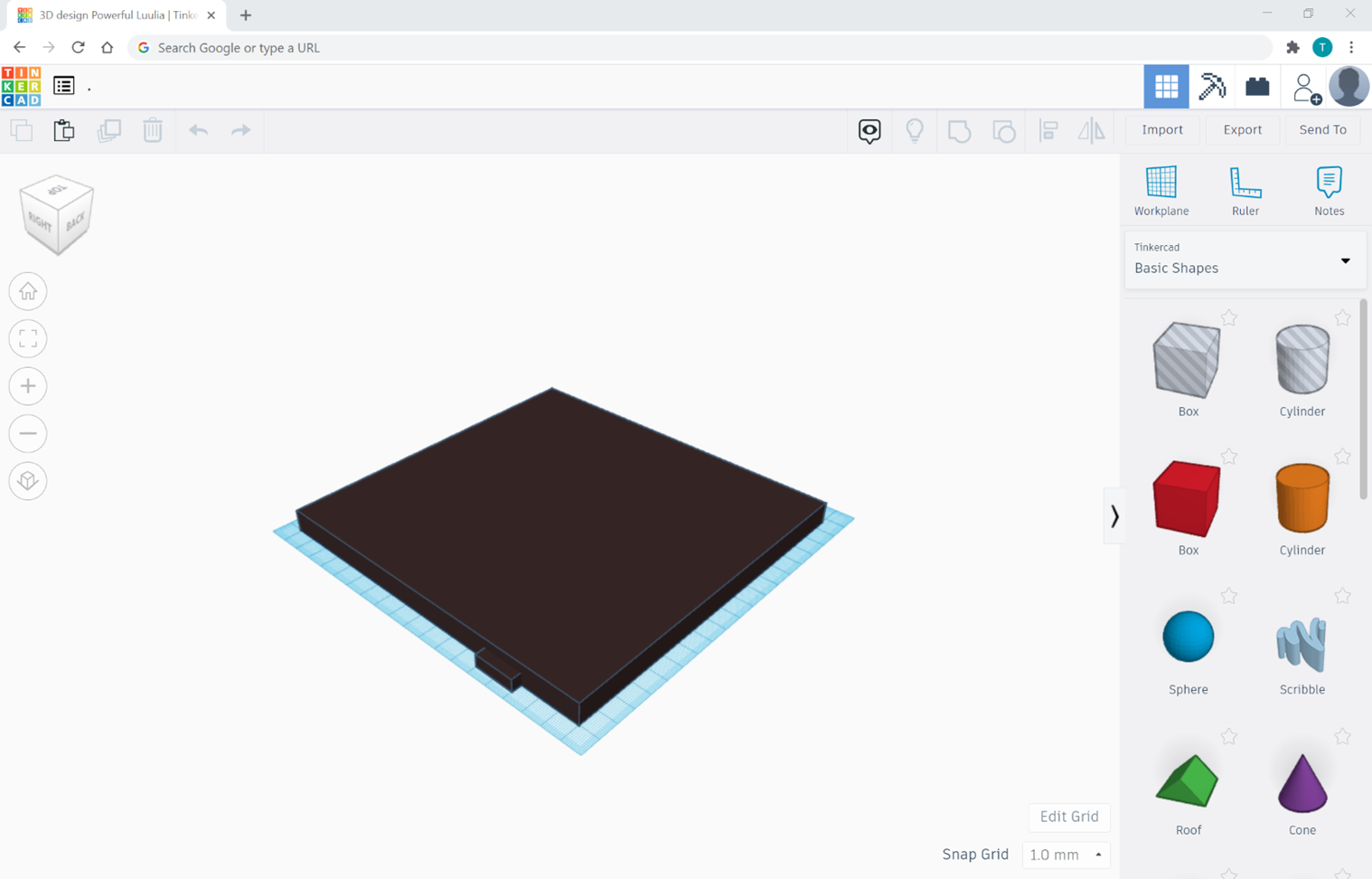
Task: Open the browser Extensions puzzle icon
Action: [x=1292, y=47]
